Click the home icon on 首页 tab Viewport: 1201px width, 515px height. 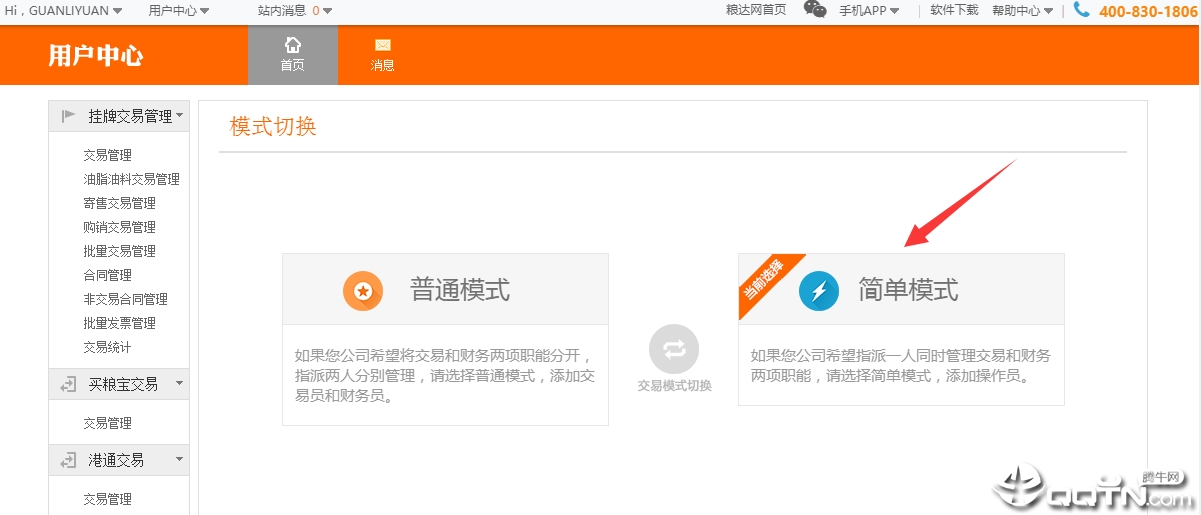(x=292, y=45)
